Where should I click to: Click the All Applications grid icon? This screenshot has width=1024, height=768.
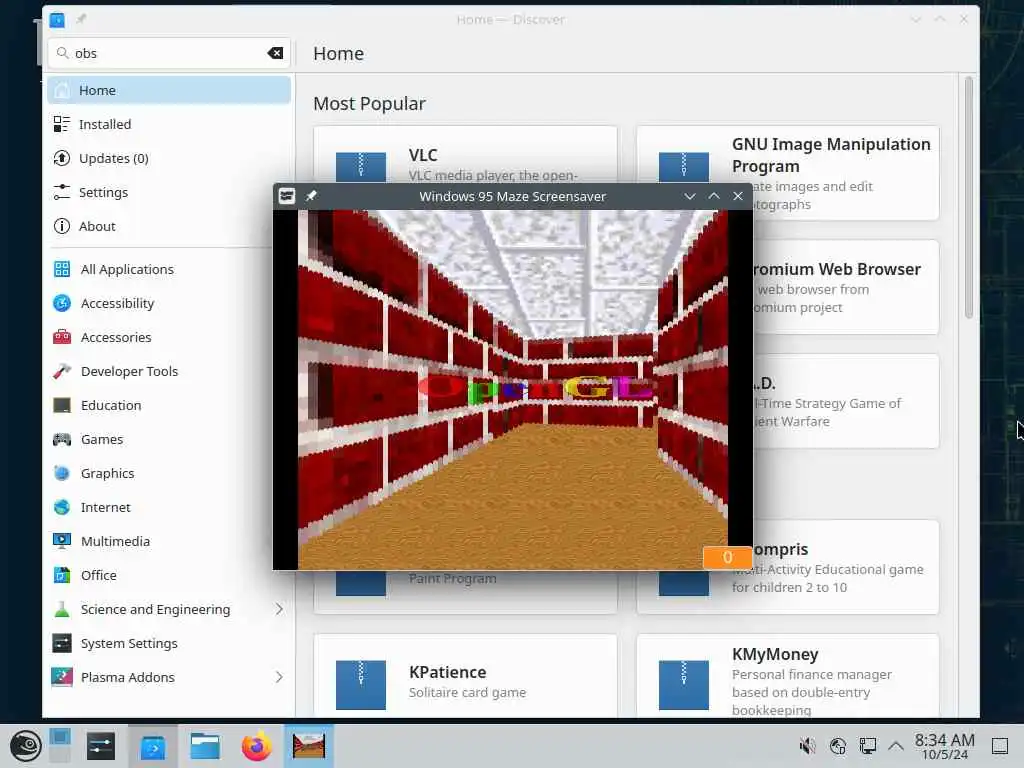[x=62, y=269]
